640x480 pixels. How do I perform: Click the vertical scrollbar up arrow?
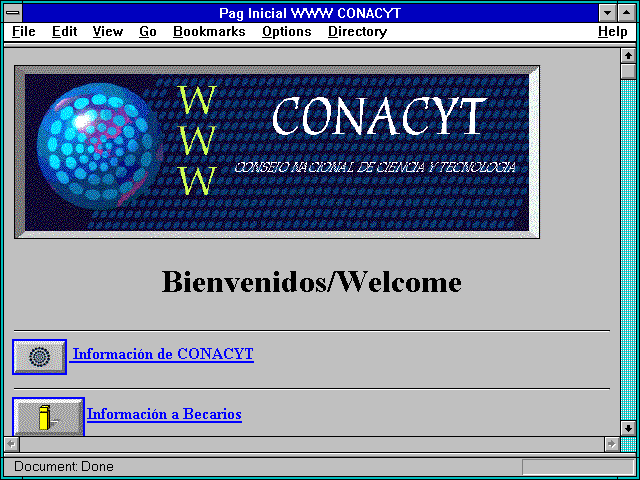click(x=628, y=56)
